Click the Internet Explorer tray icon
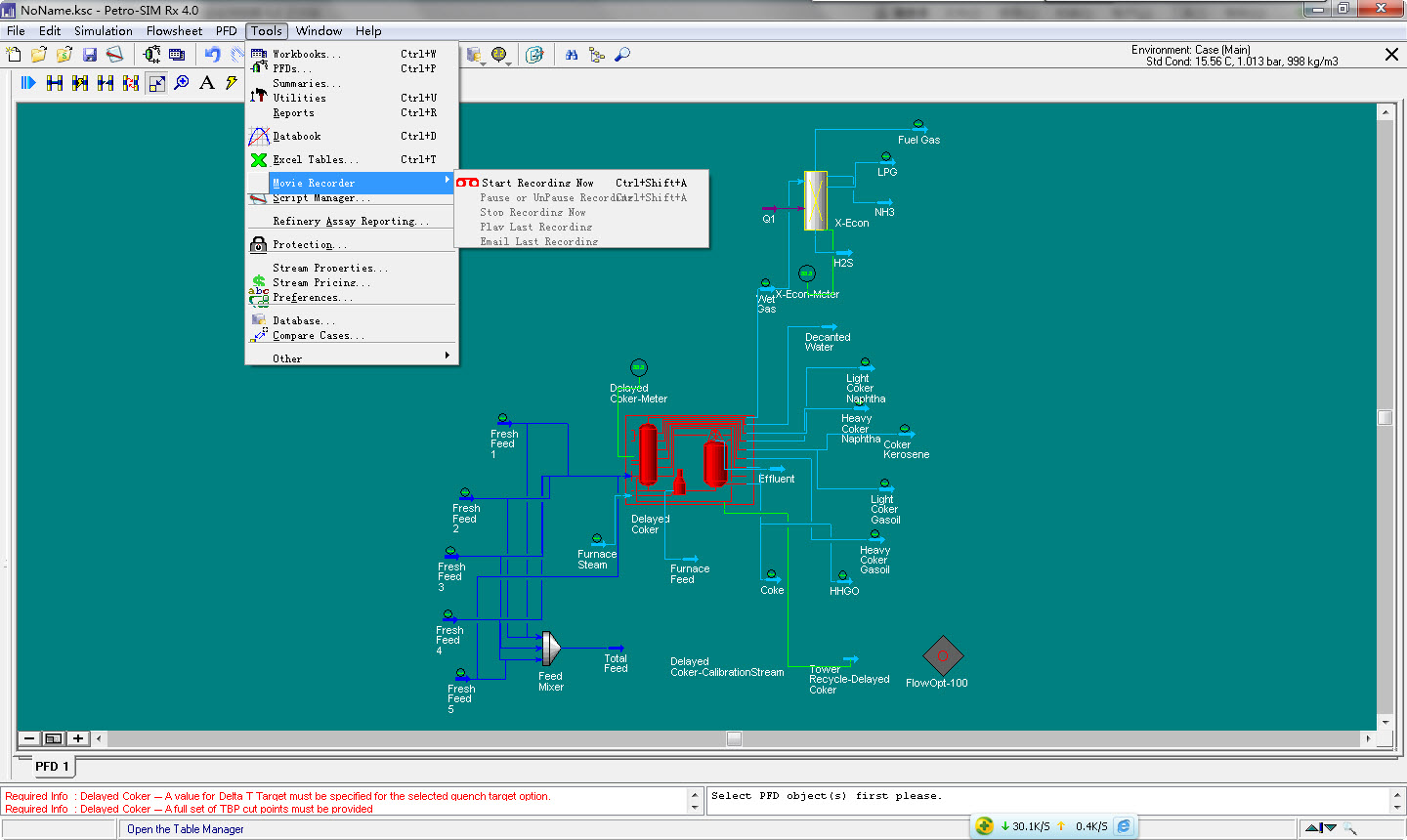This screenshot has height=840, width=1407. click(x=1124, y=826)
